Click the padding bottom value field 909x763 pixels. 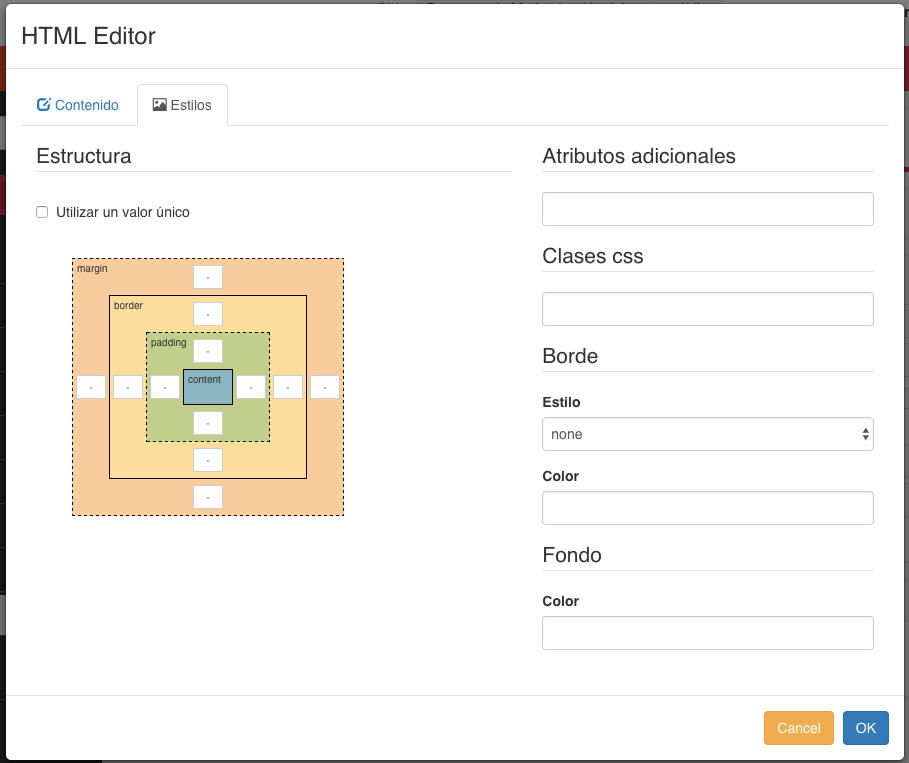pos(208,423)
